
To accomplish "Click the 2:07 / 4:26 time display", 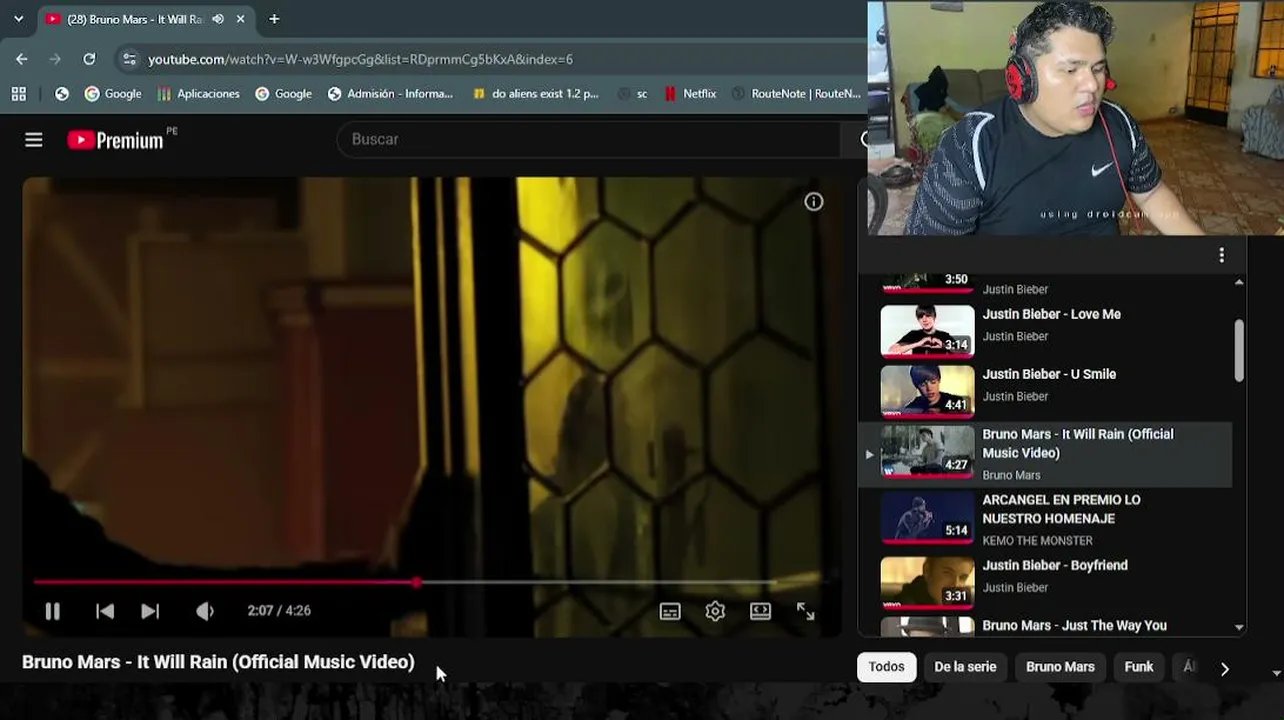I will 279,611.
